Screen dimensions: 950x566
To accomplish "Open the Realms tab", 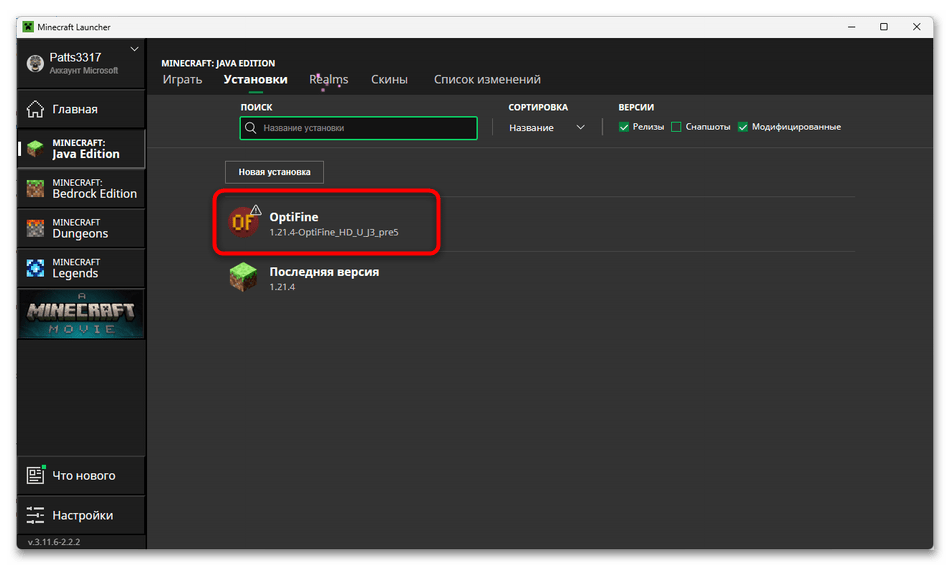I will tap(328, 79).
